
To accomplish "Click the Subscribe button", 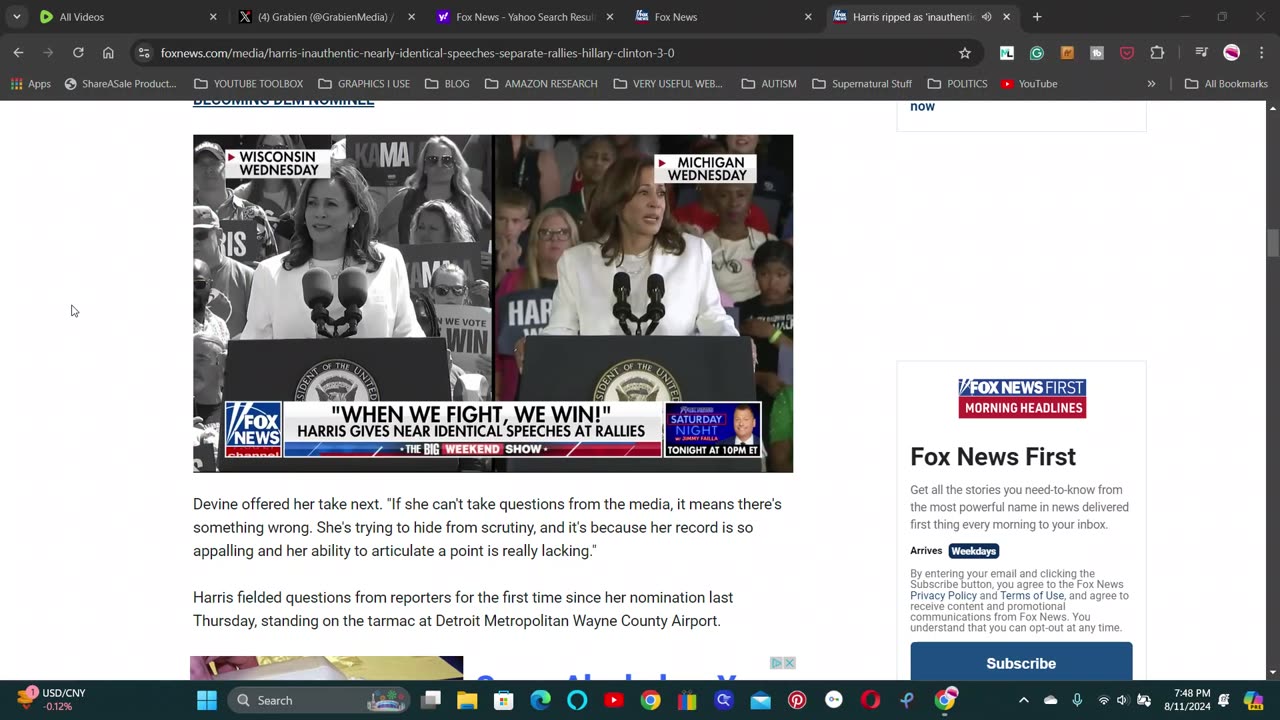I will click(1021, 663).
